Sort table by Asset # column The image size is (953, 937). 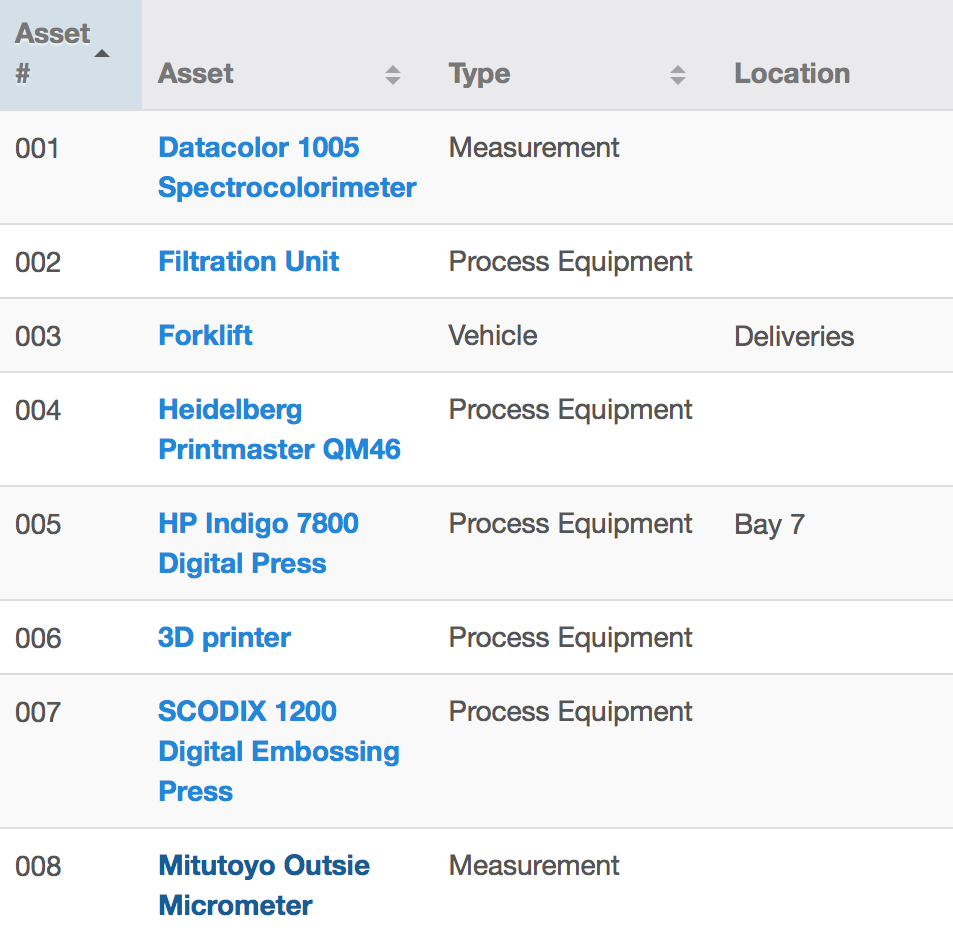tap(71, 55)
